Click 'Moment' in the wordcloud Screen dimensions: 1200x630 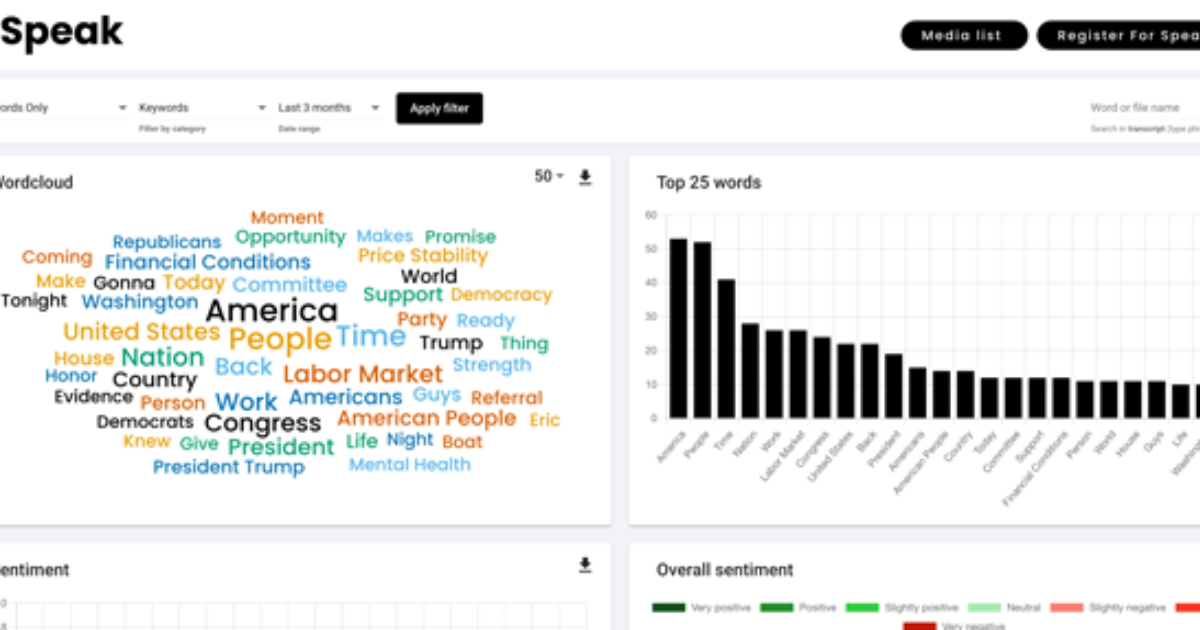click(x=287, y=217)
